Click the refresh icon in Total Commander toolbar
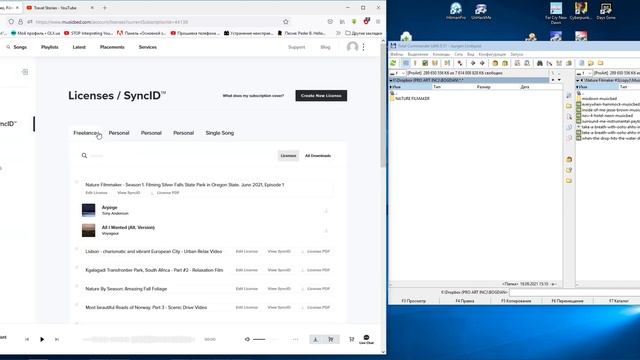640x360 pixels. [x=393, y=63]
